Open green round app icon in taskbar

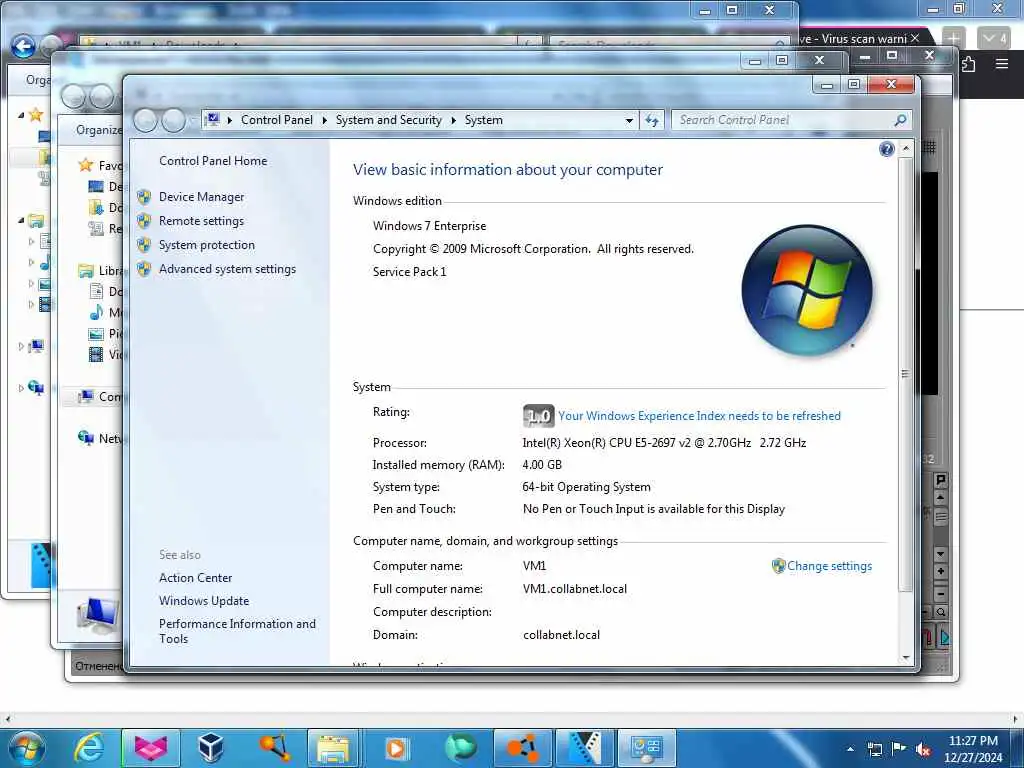pyautogui.click(x=460, y=748)
